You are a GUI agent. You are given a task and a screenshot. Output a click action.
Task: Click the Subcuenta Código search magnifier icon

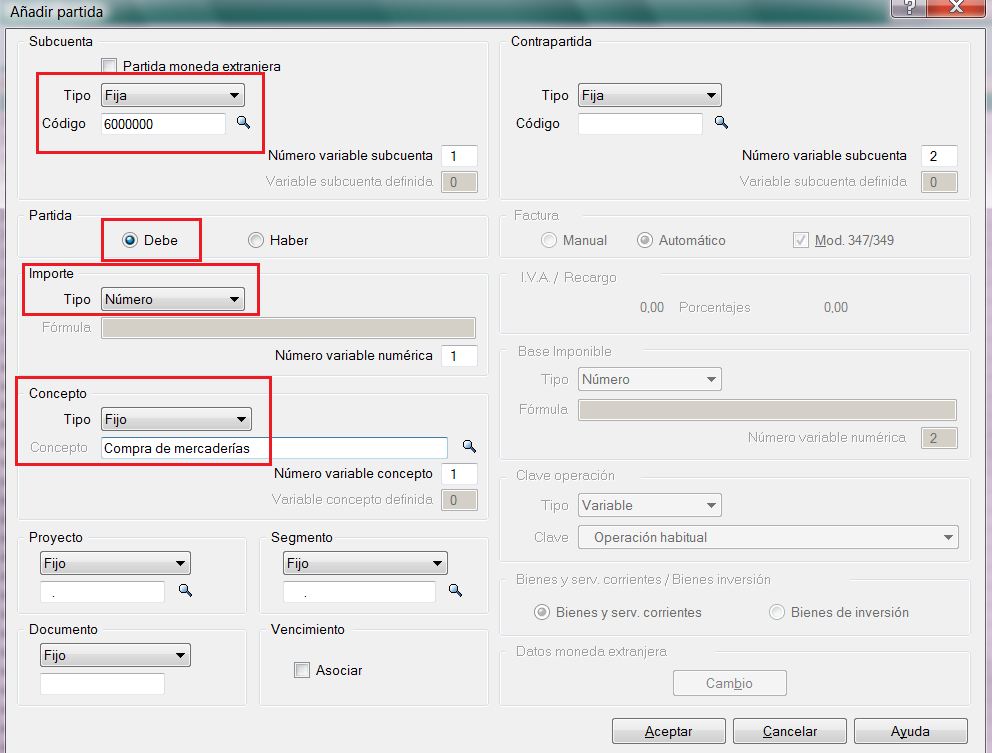[x=242, y=123]
